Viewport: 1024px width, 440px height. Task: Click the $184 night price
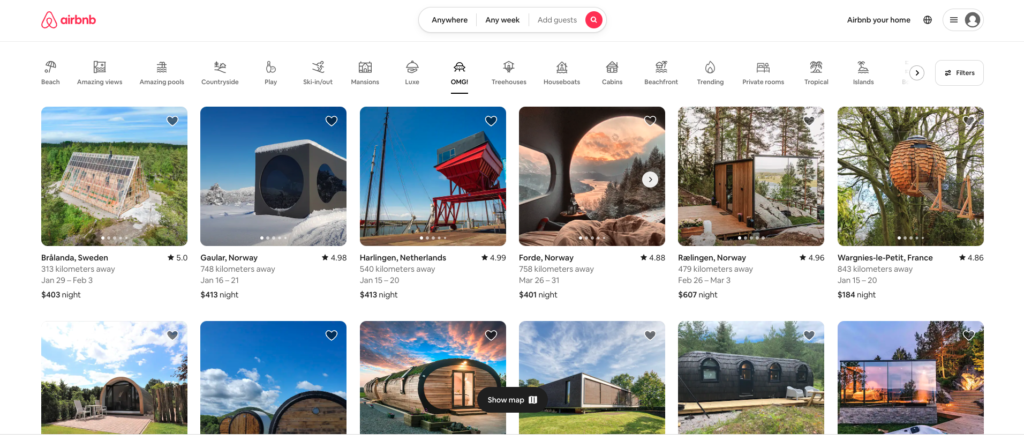click(x=856, y=294)
